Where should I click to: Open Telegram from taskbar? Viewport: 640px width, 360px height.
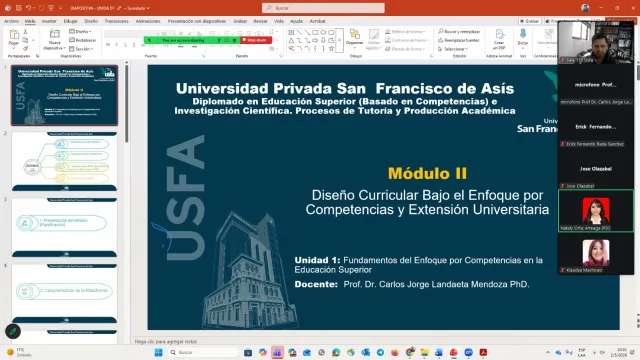[x=380, y=352]
